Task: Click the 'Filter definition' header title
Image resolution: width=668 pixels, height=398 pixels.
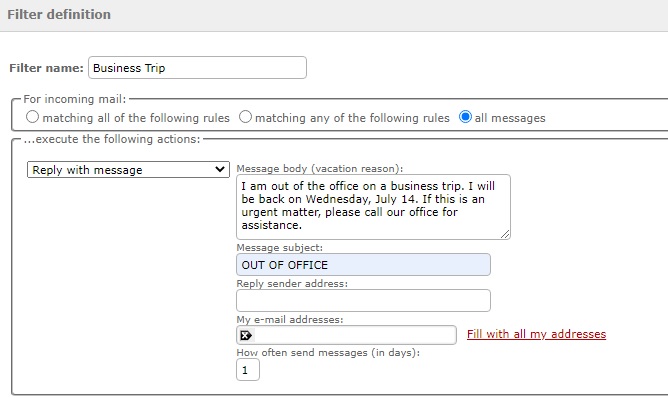Action: [59, 14]
